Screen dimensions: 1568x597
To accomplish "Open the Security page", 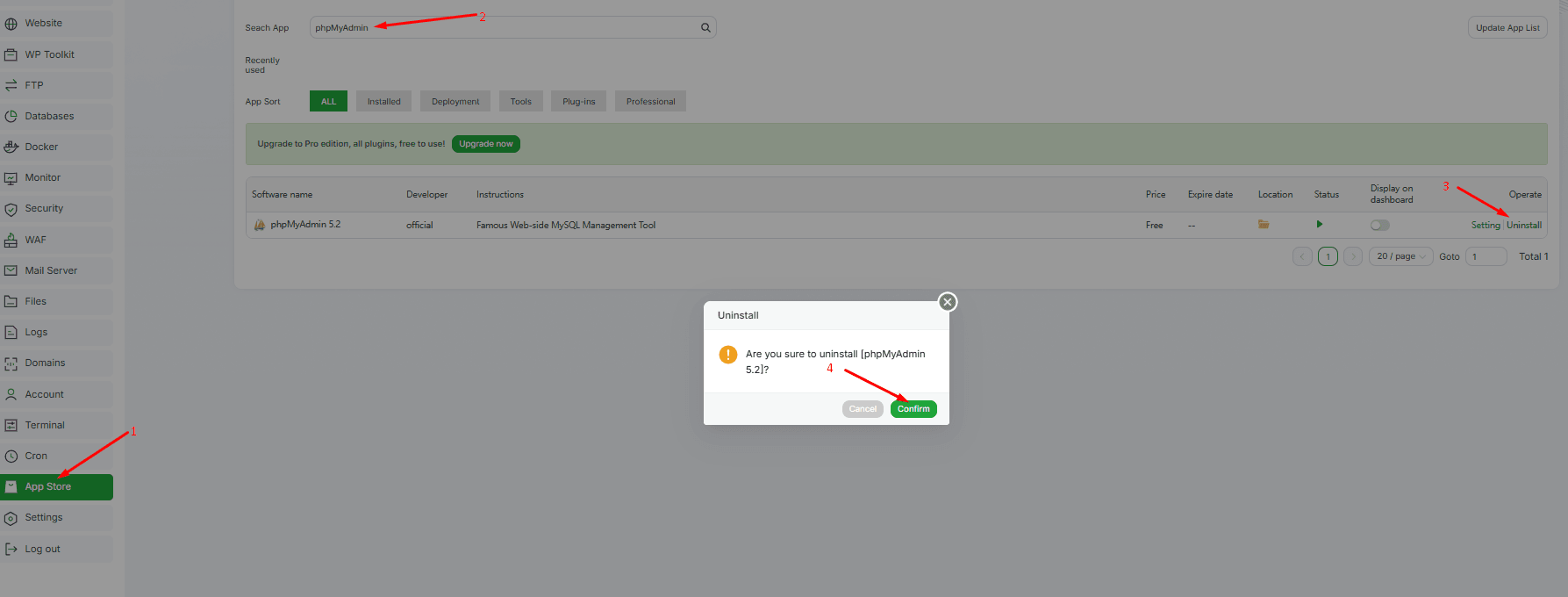I will click(44, 208).
